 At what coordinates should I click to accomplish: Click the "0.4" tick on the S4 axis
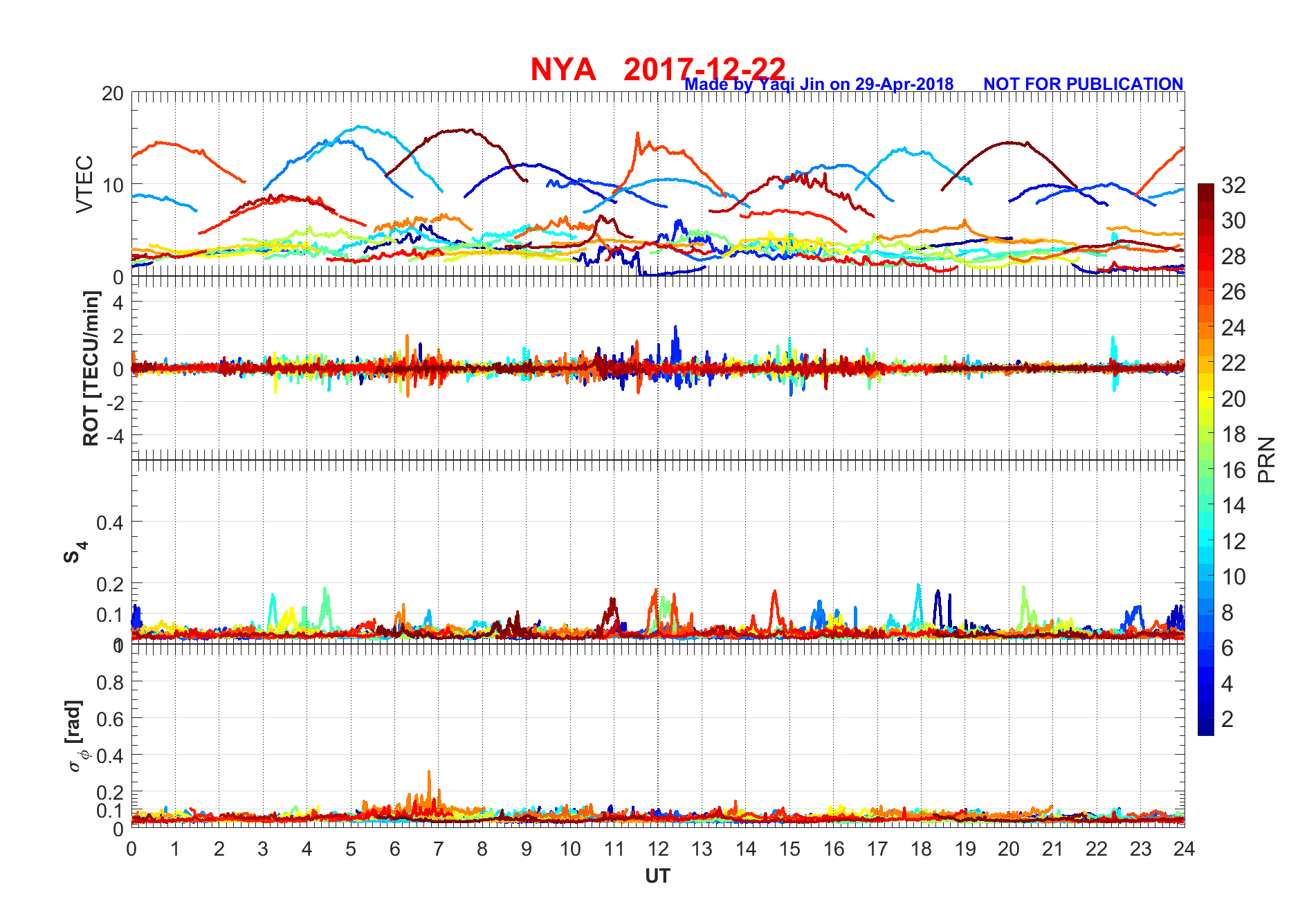point(110,523)
